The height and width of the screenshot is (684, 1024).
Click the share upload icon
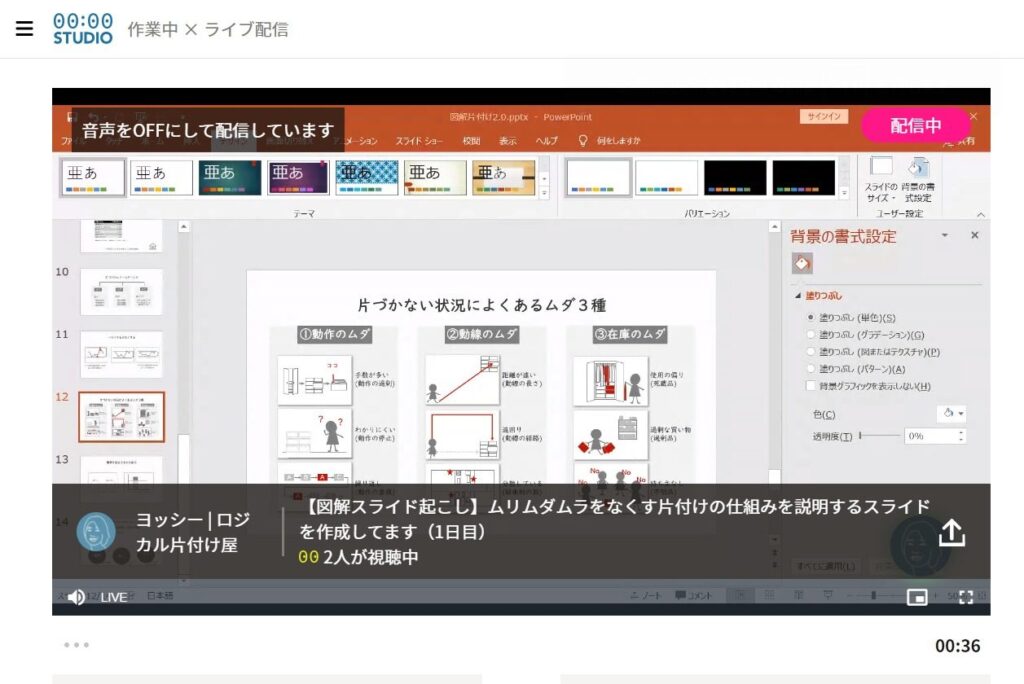pos(952,532)
